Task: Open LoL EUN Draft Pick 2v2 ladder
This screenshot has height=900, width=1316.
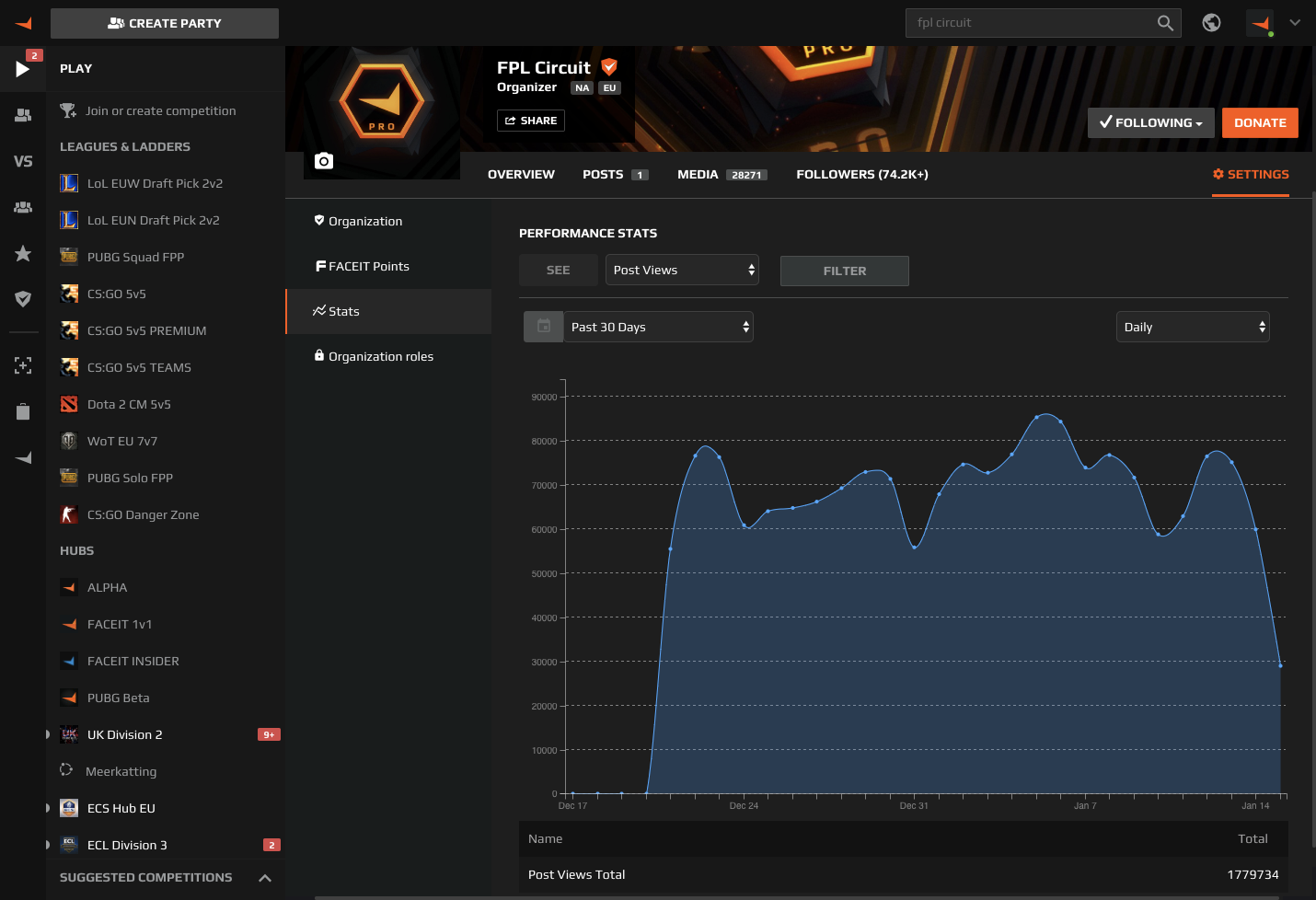Action: pos(140,220)
